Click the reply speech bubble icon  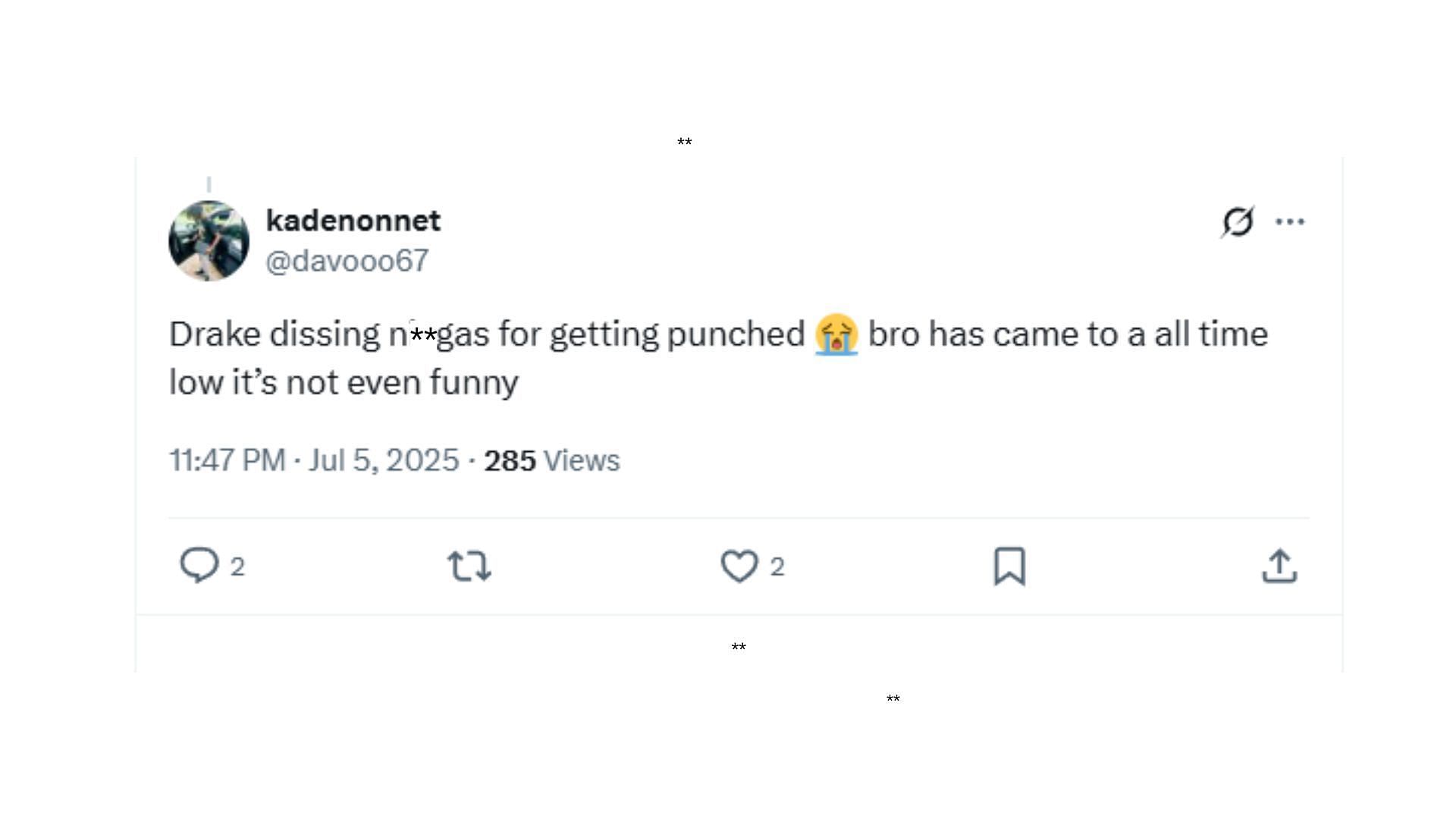pos(199,566)
